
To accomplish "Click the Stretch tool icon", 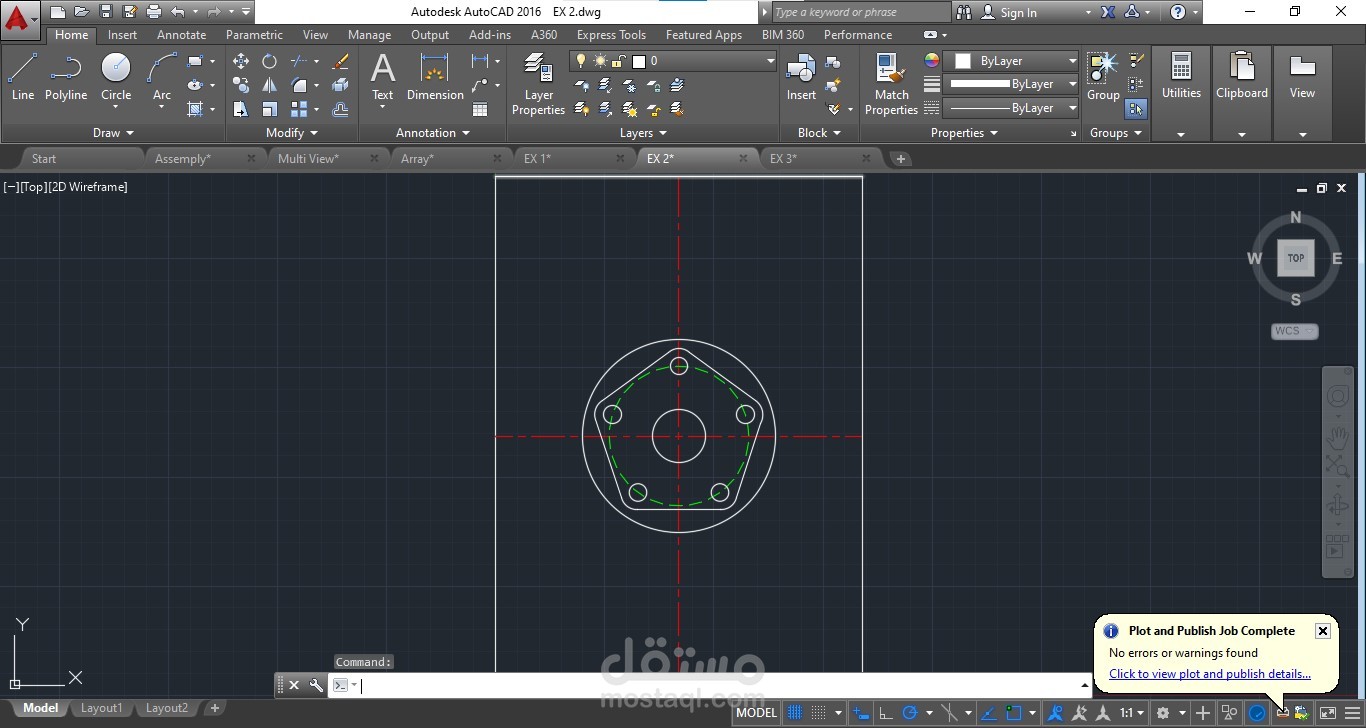I will 241,109.
